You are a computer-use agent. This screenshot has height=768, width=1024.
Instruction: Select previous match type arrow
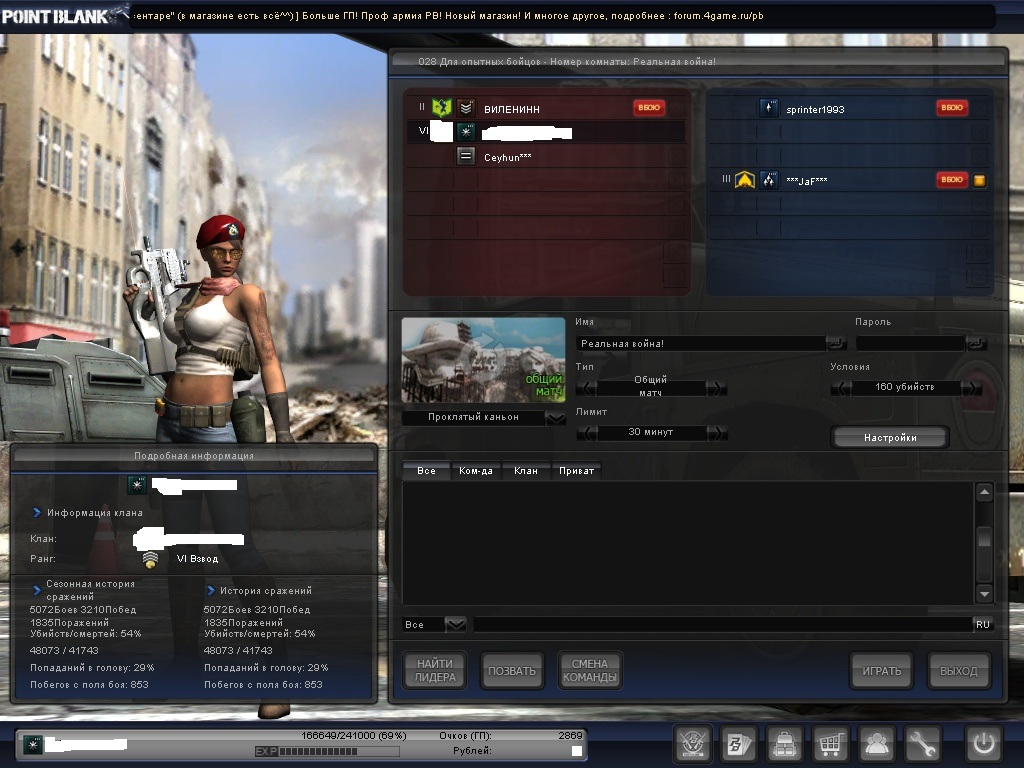click(586, 388)
